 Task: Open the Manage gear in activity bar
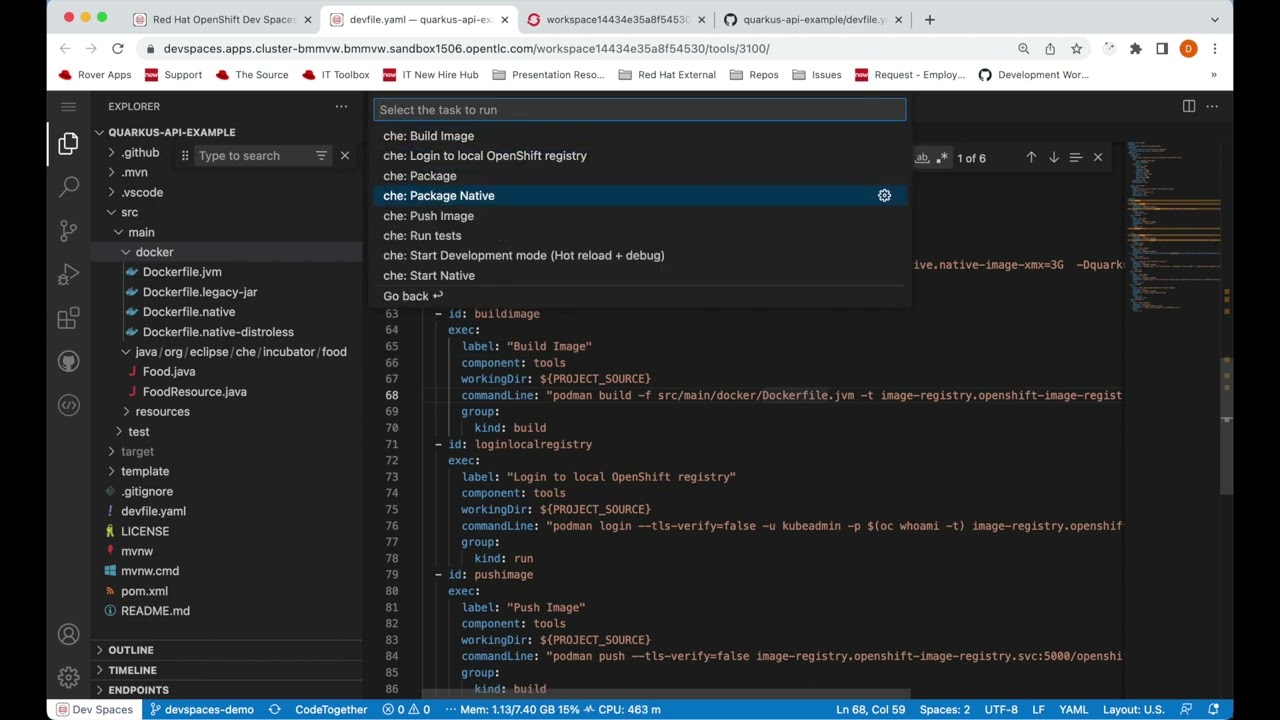[68, 678]
